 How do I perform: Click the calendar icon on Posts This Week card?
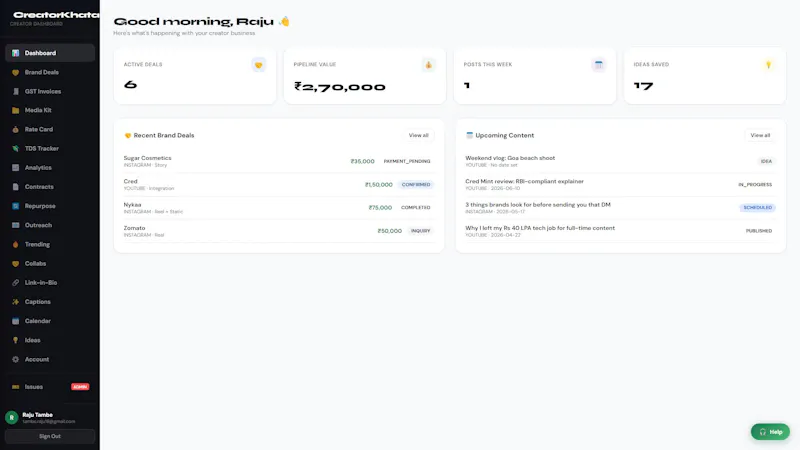coord(598,65)
